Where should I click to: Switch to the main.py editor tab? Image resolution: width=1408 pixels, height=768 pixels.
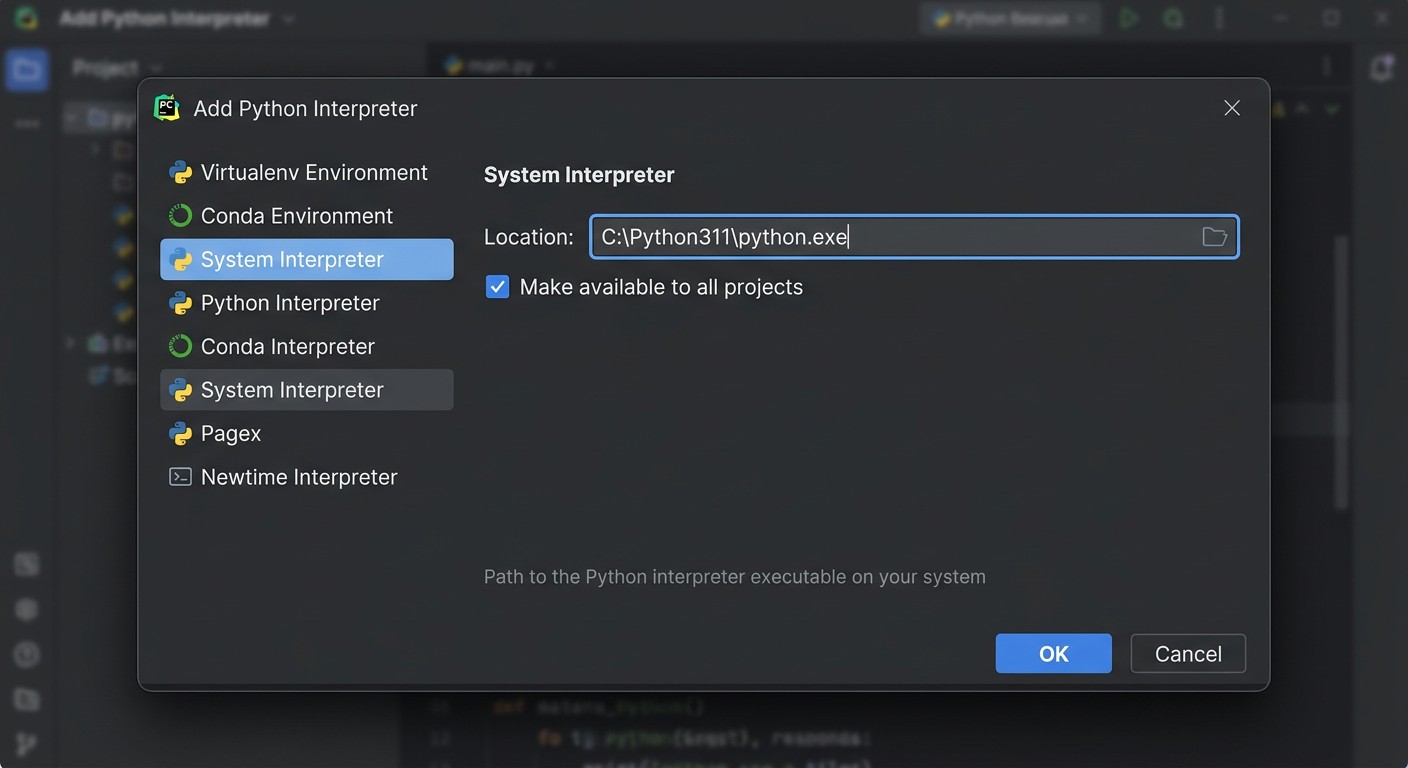pyautogui.click(x=500, y=66)
